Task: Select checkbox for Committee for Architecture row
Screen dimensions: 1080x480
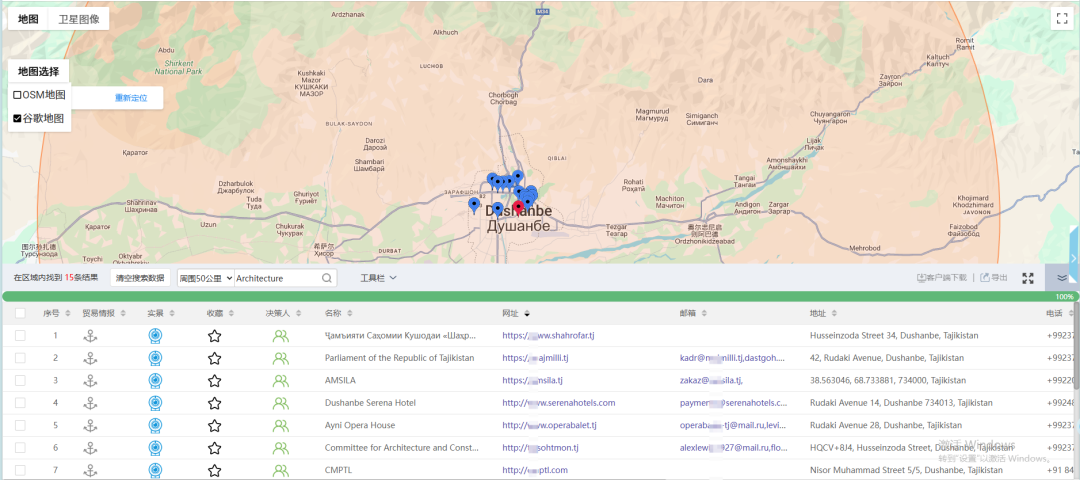Action: (x=20, y=448)
